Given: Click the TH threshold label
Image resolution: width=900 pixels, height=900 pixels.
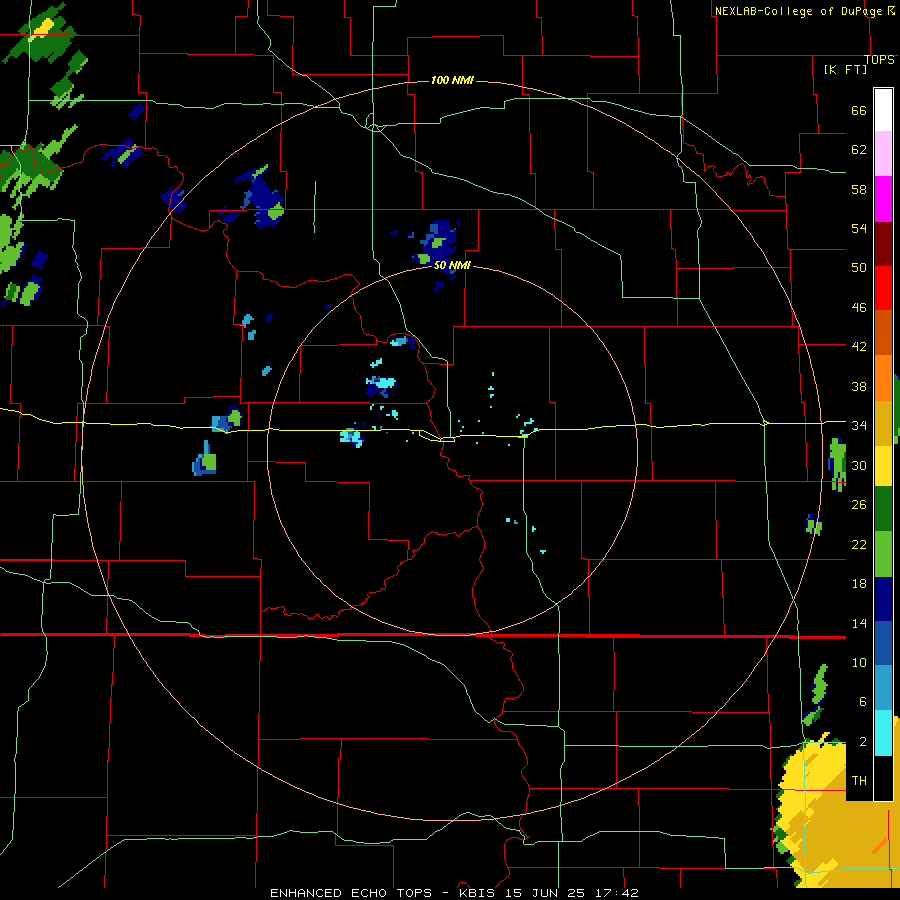Looking at the screenshot, I should click(x=859, y=780).
